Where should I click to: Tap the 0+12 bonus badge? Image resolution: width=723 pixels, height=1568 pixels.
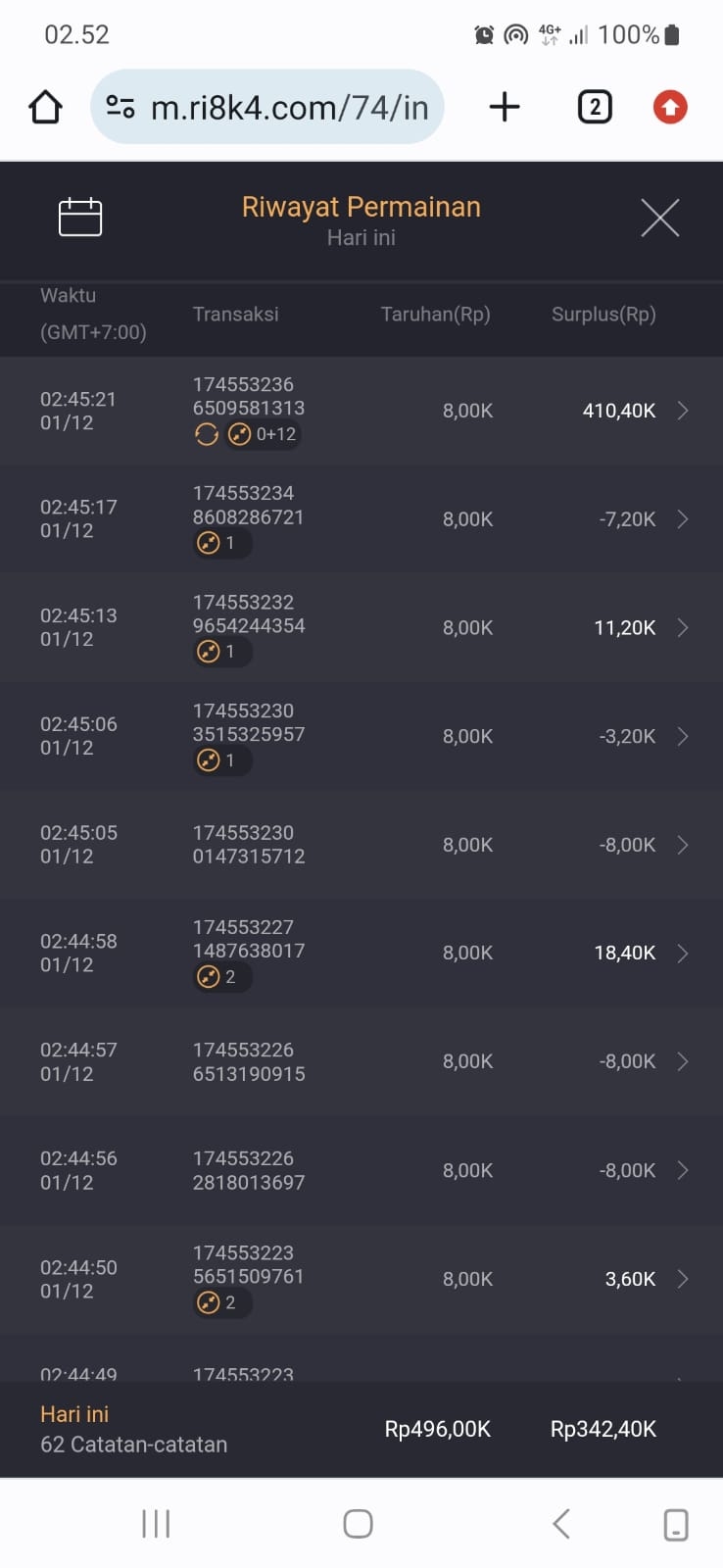[x=264, y=434]
